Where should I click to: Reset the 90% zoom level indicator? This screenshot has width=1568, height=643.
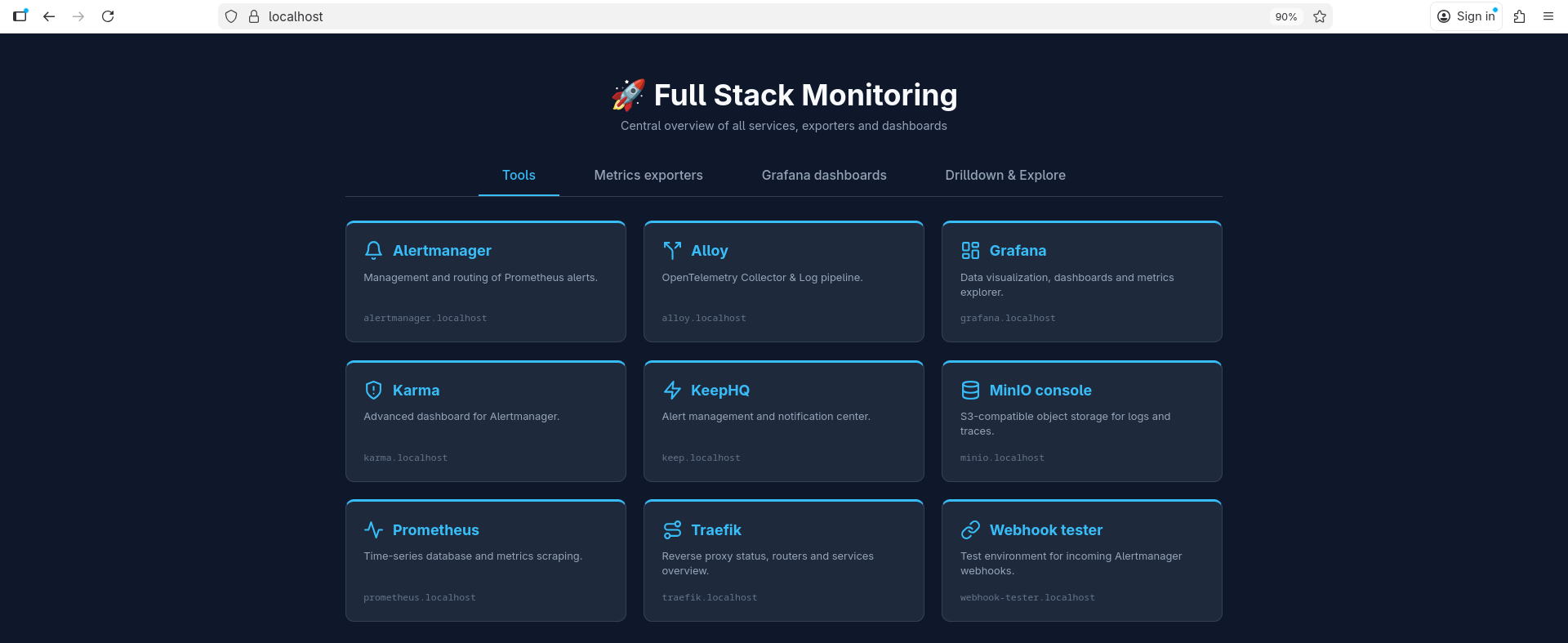[x=1286, y=16]
